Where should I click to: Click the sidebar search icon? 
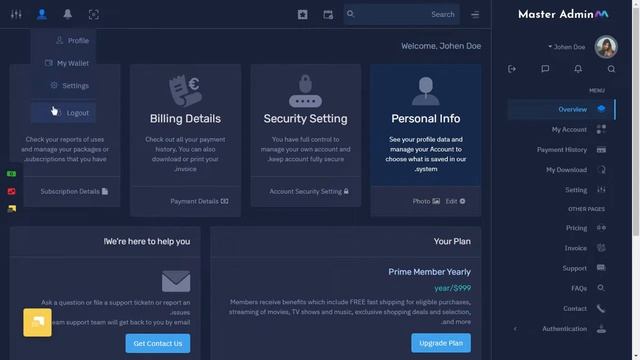click(x=611, y=69)
